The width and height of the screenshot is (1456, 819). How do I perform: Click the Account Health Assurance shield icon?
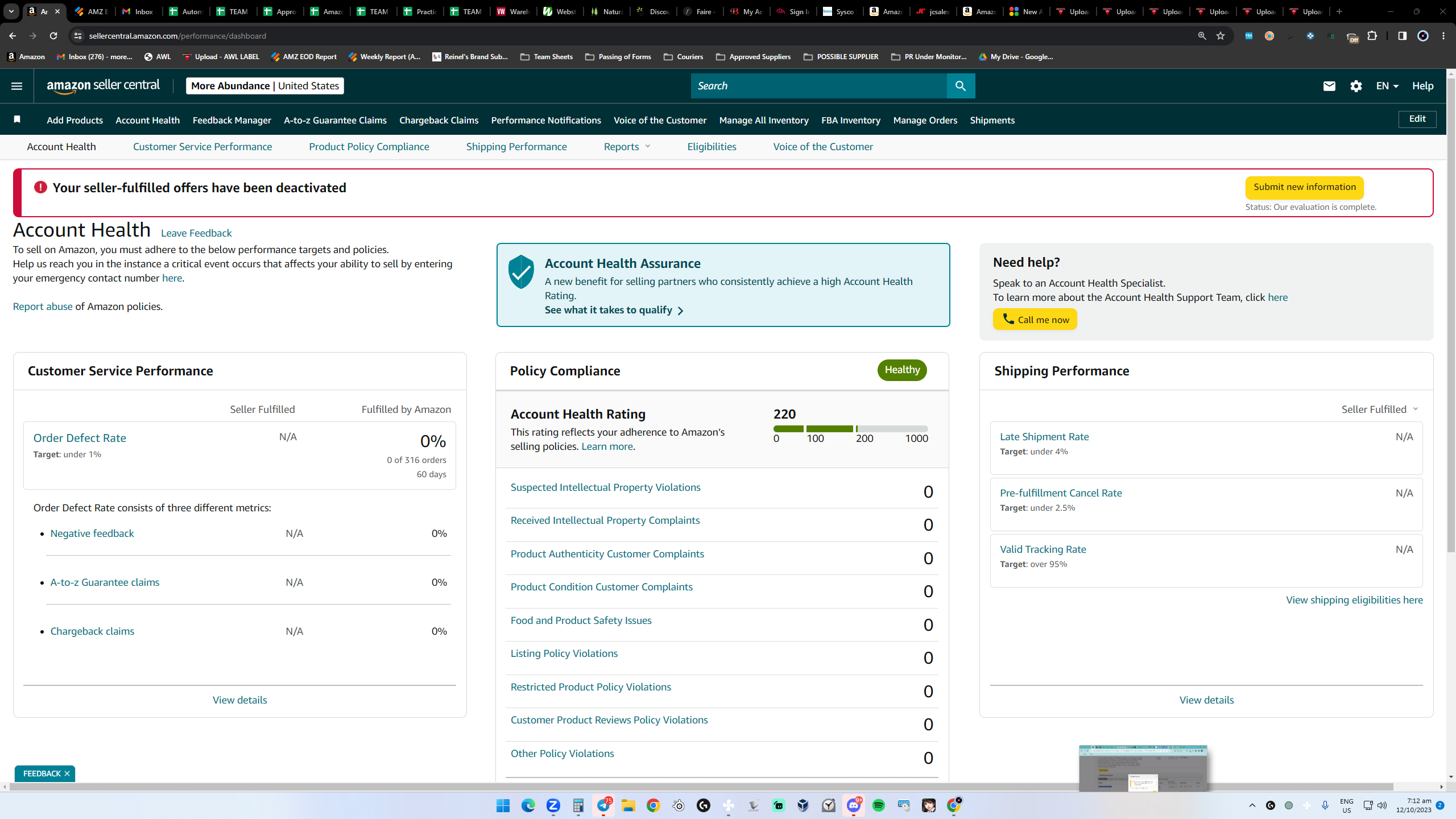[x=521, y=272]
